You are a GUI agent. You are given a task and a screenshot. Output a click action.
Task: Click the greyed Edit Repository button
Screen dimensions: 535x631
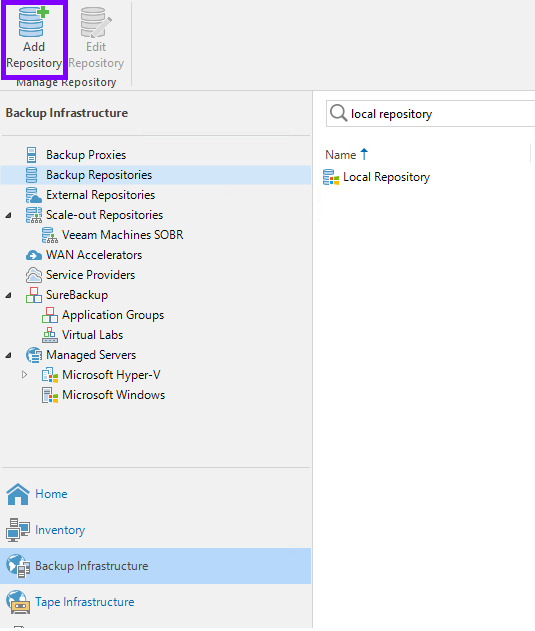[x=96, y=39]
